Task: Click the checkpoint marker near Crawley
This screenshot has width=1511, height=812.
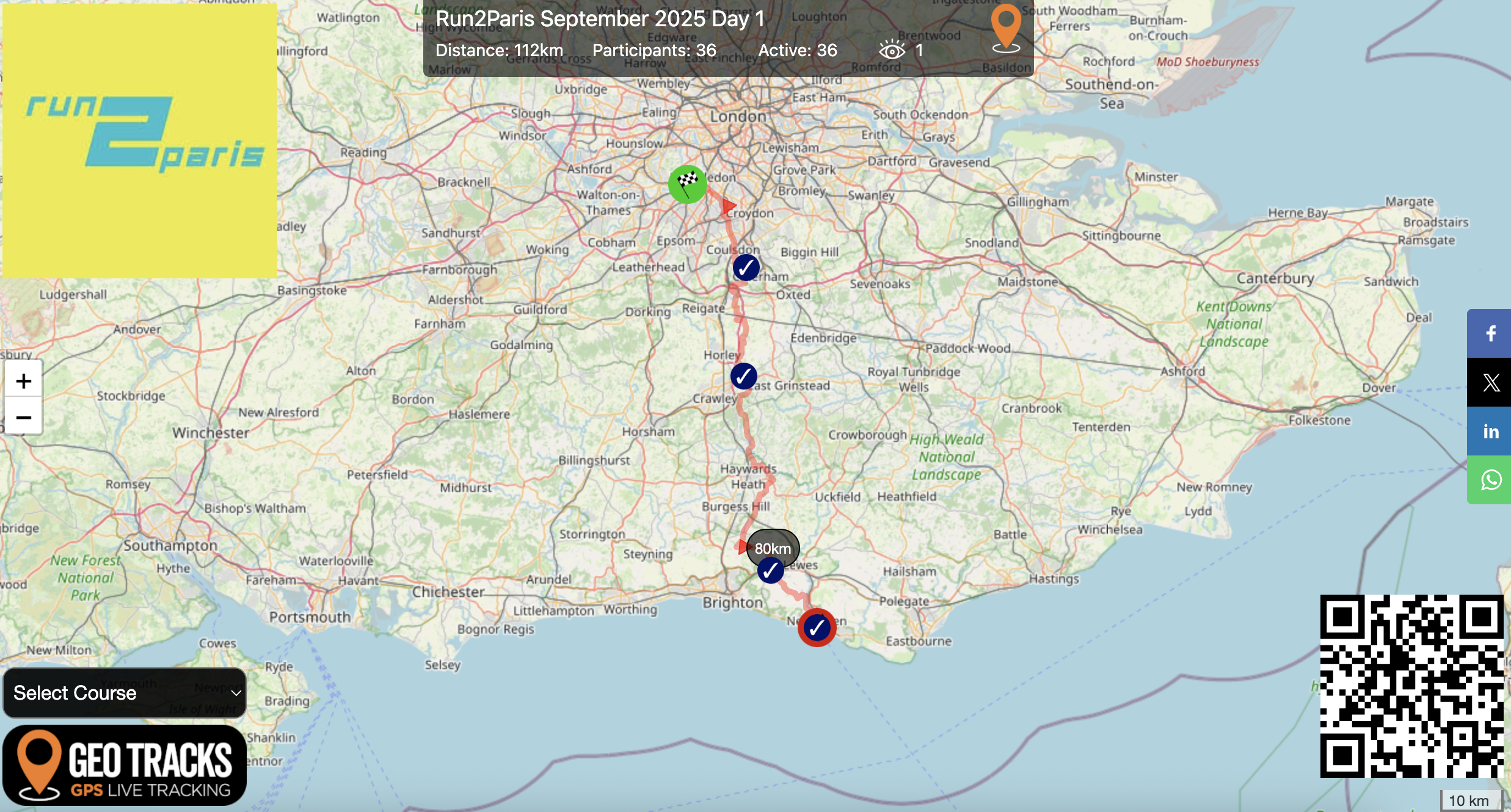Action: pos(744,376)
